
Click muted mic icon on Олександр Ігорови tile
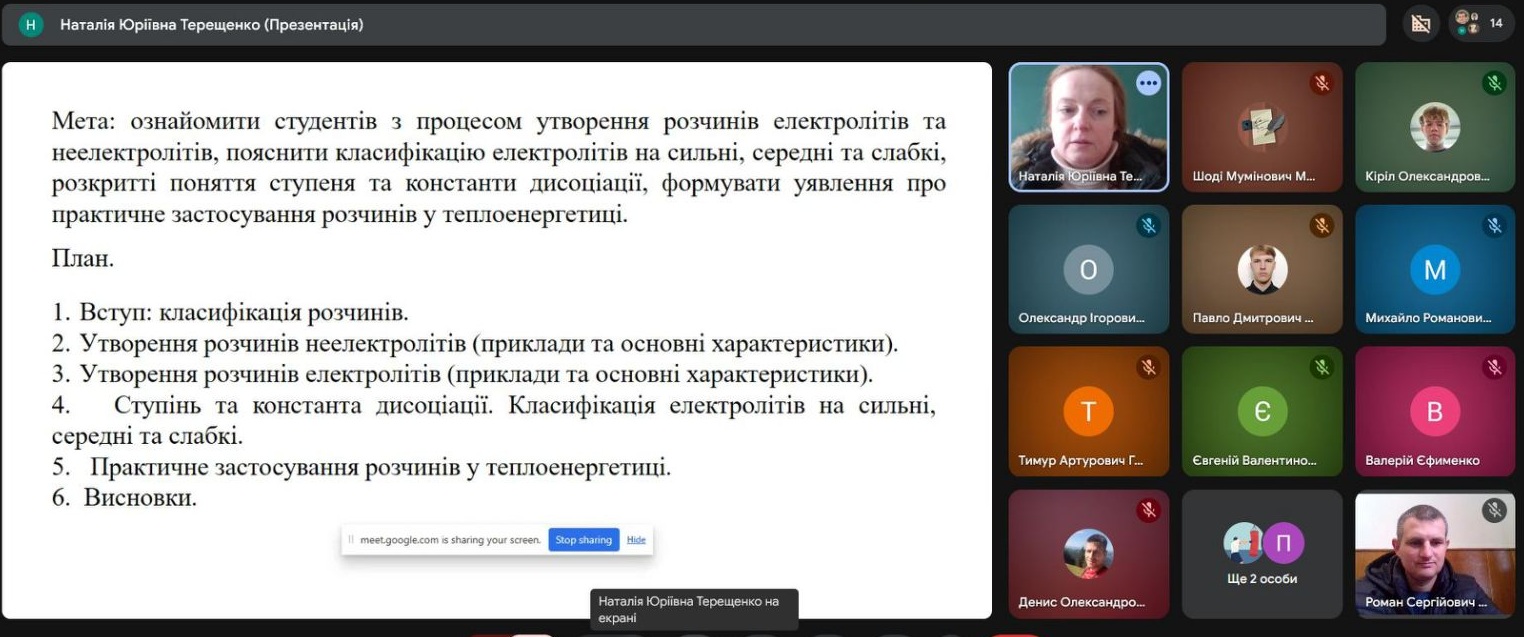pos(1148,226)
